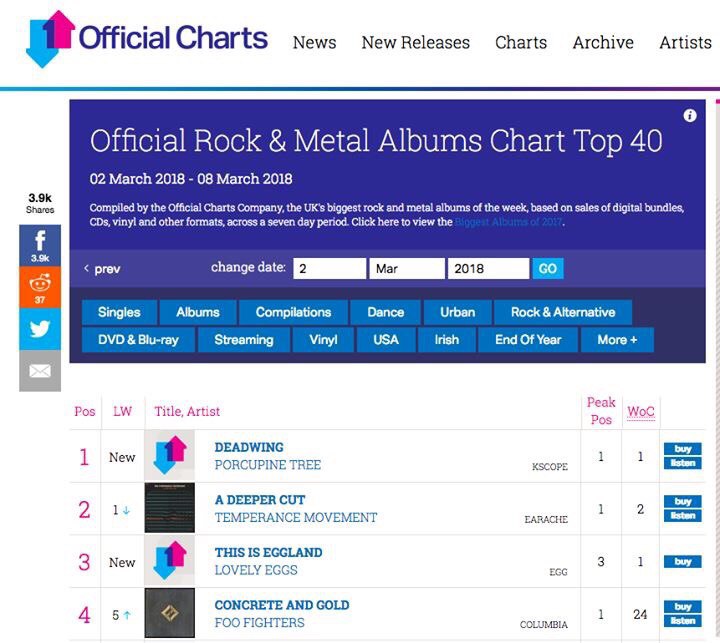Open the Biggest Albums of 2017 link
This screenshot has width=720, height=643.
[508, 222]
